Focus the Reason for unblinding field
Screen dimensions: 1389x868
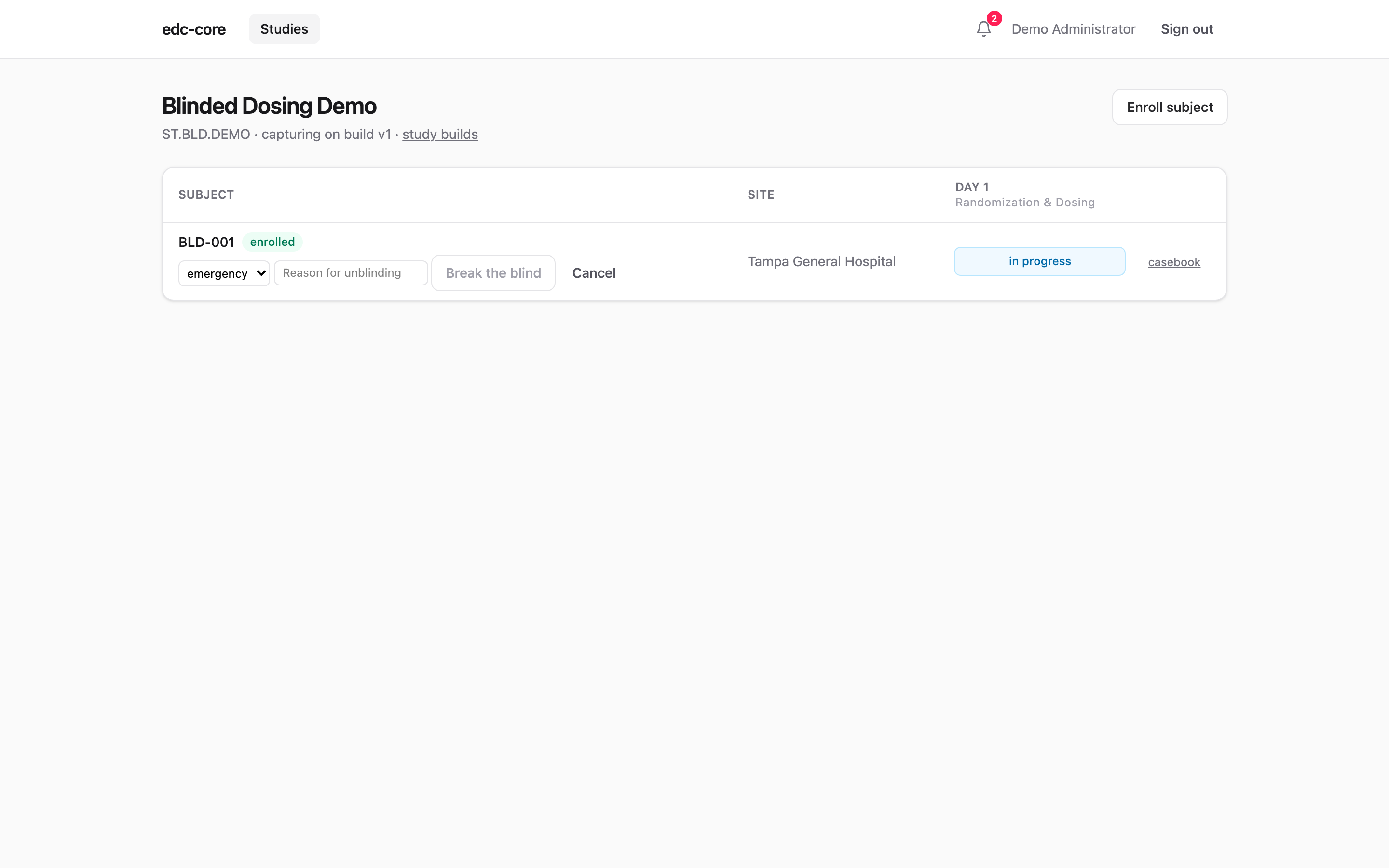tap(351, 272)
